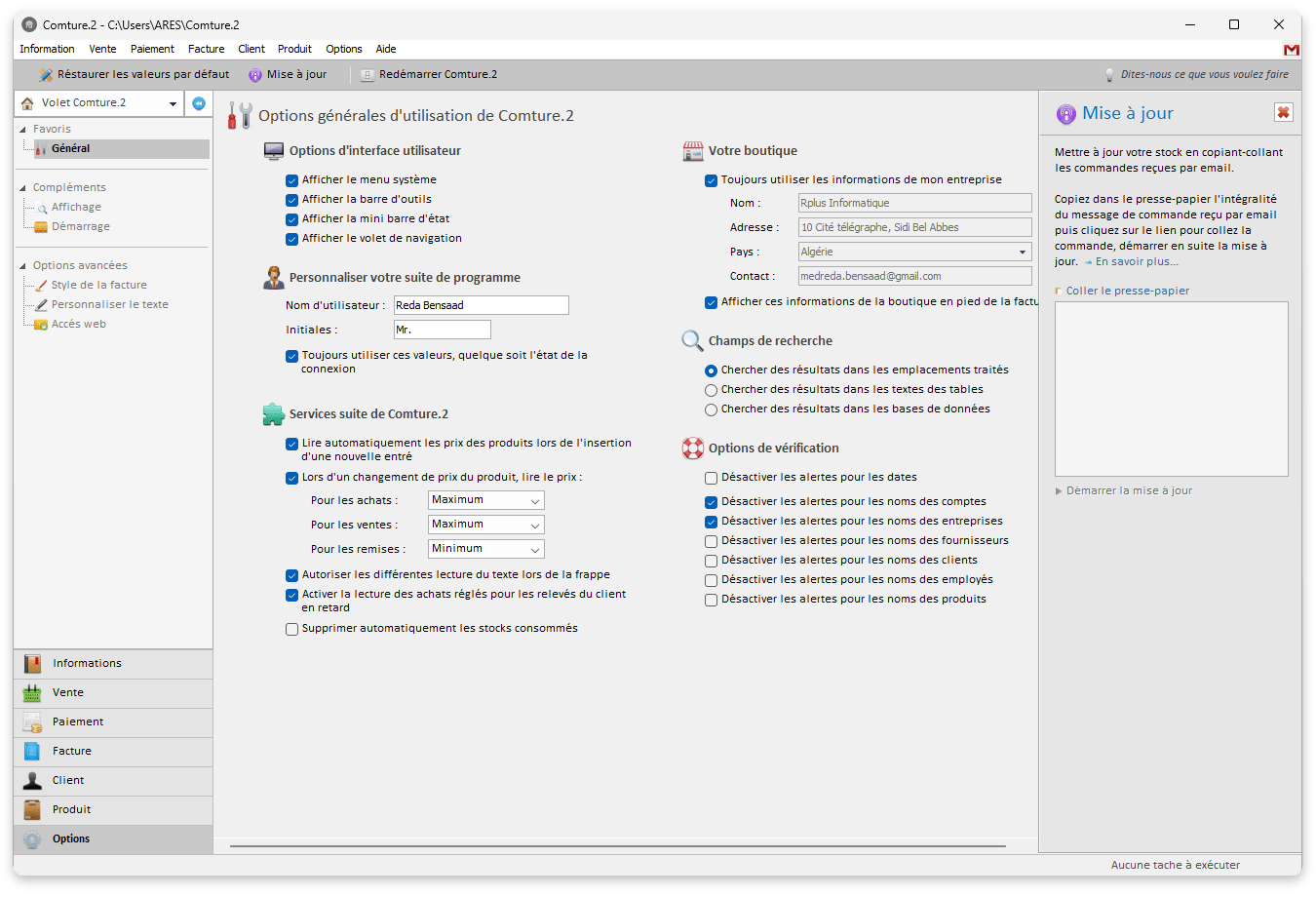
Task: Open the Gmail icon in menu bar
Action: (x=1291, y=50)
